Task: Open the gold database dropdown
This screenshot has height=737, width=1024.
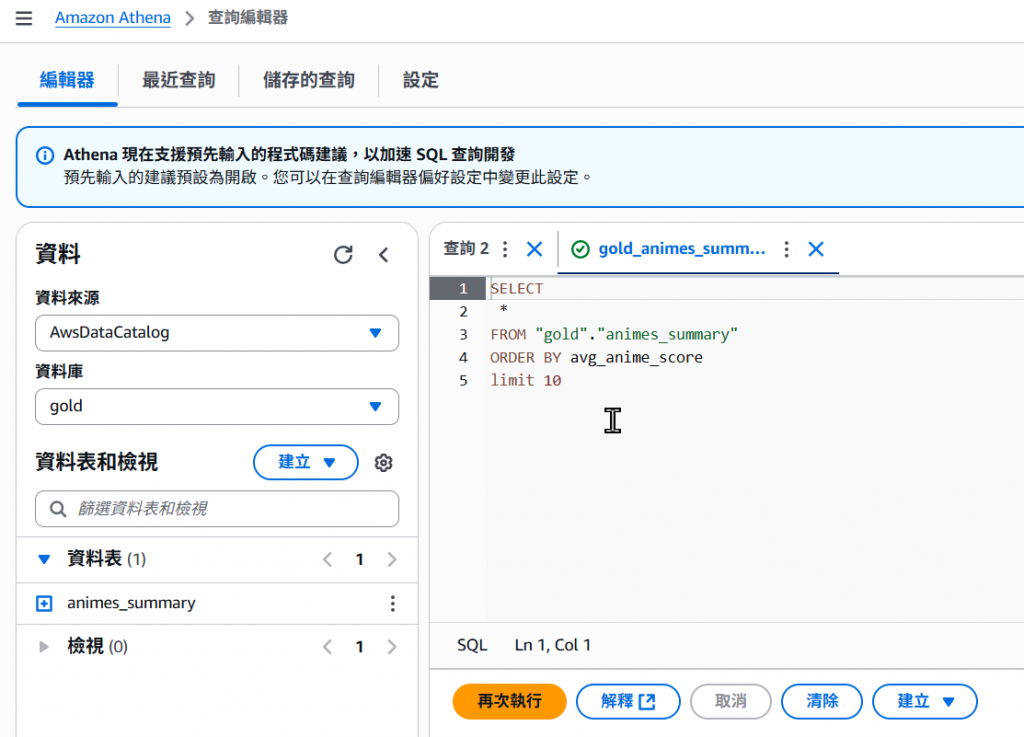Action: click(x=217, y=407)
